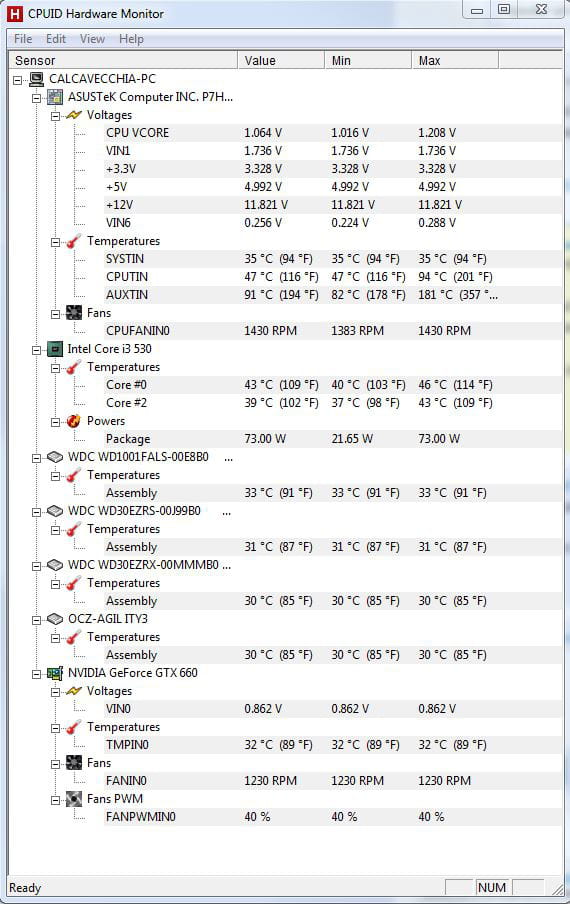This screenshot has width=570, height=904.
Task: Open the File menu
Action: [x=23, y=39]
